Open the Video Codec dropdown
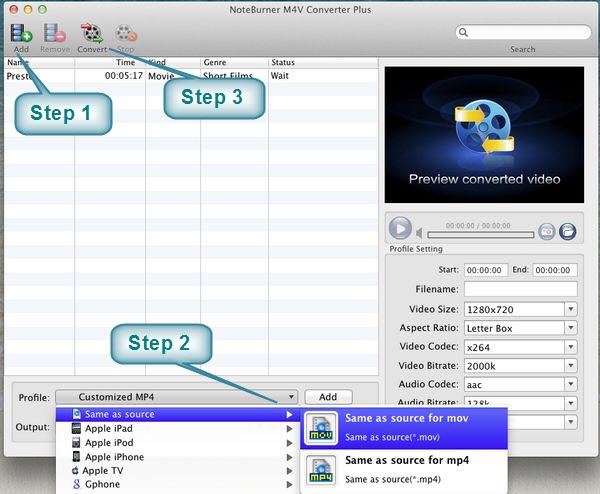 pyautogui.click(x=571, y=347)
